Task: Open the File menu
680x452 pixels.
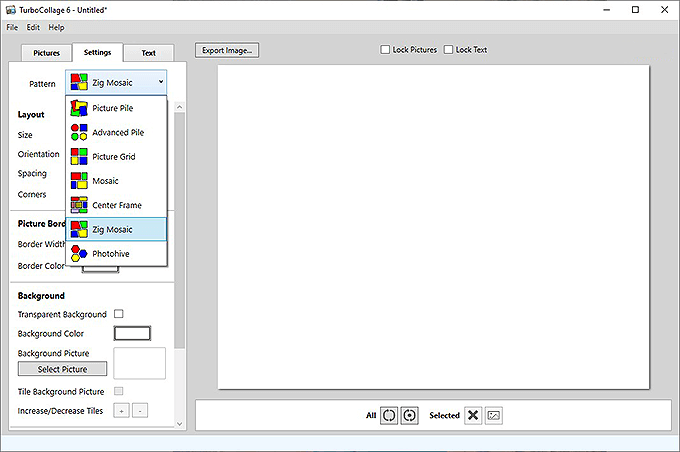Action: tap(12, 27)
